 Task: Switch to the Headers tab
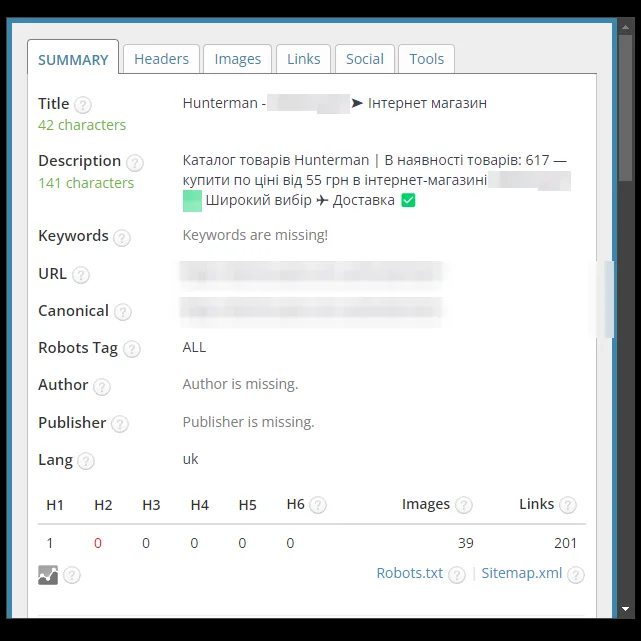pyautogui.click(x=161, y=59)
